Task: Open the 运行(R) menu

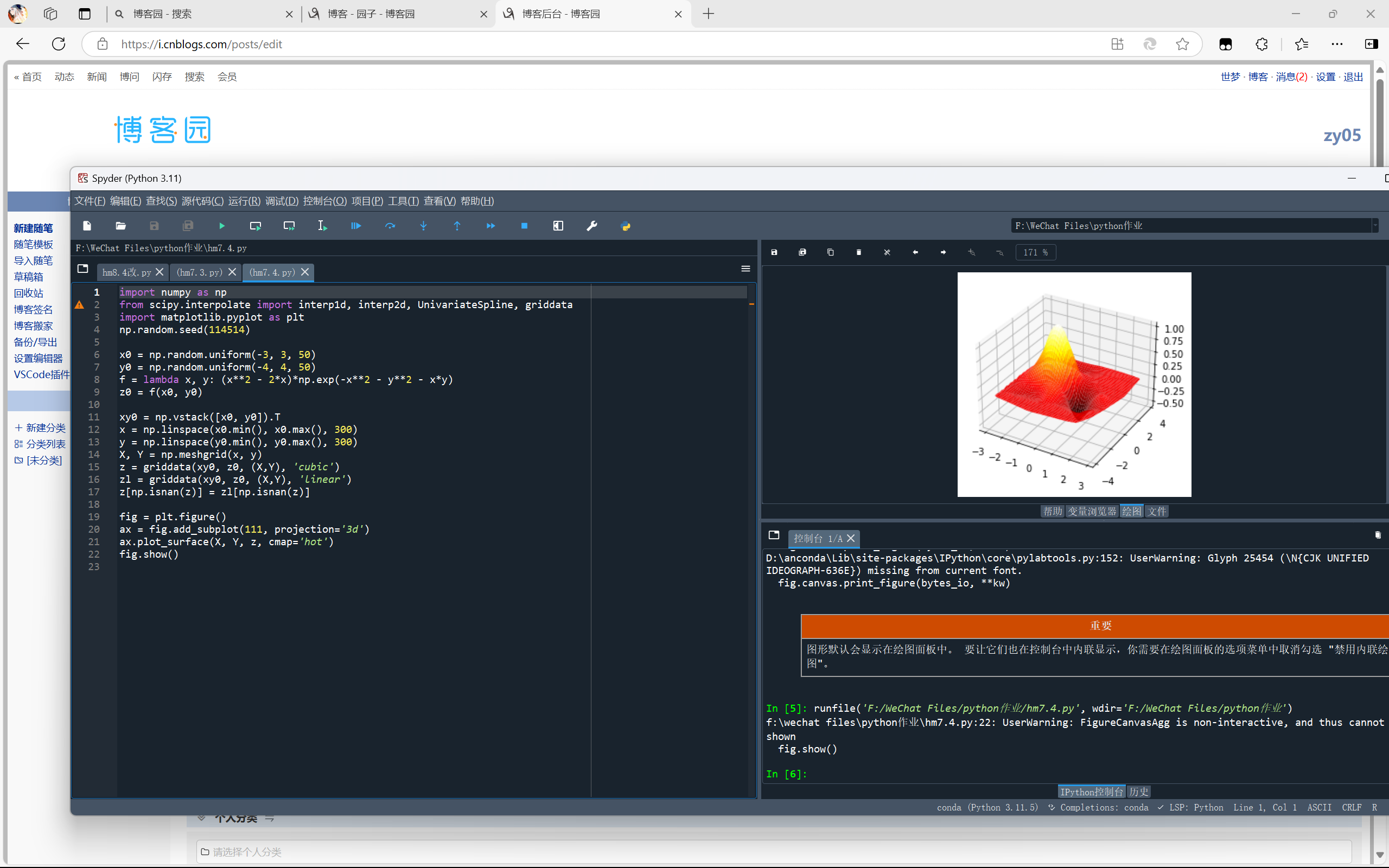Action: point(244,201)
